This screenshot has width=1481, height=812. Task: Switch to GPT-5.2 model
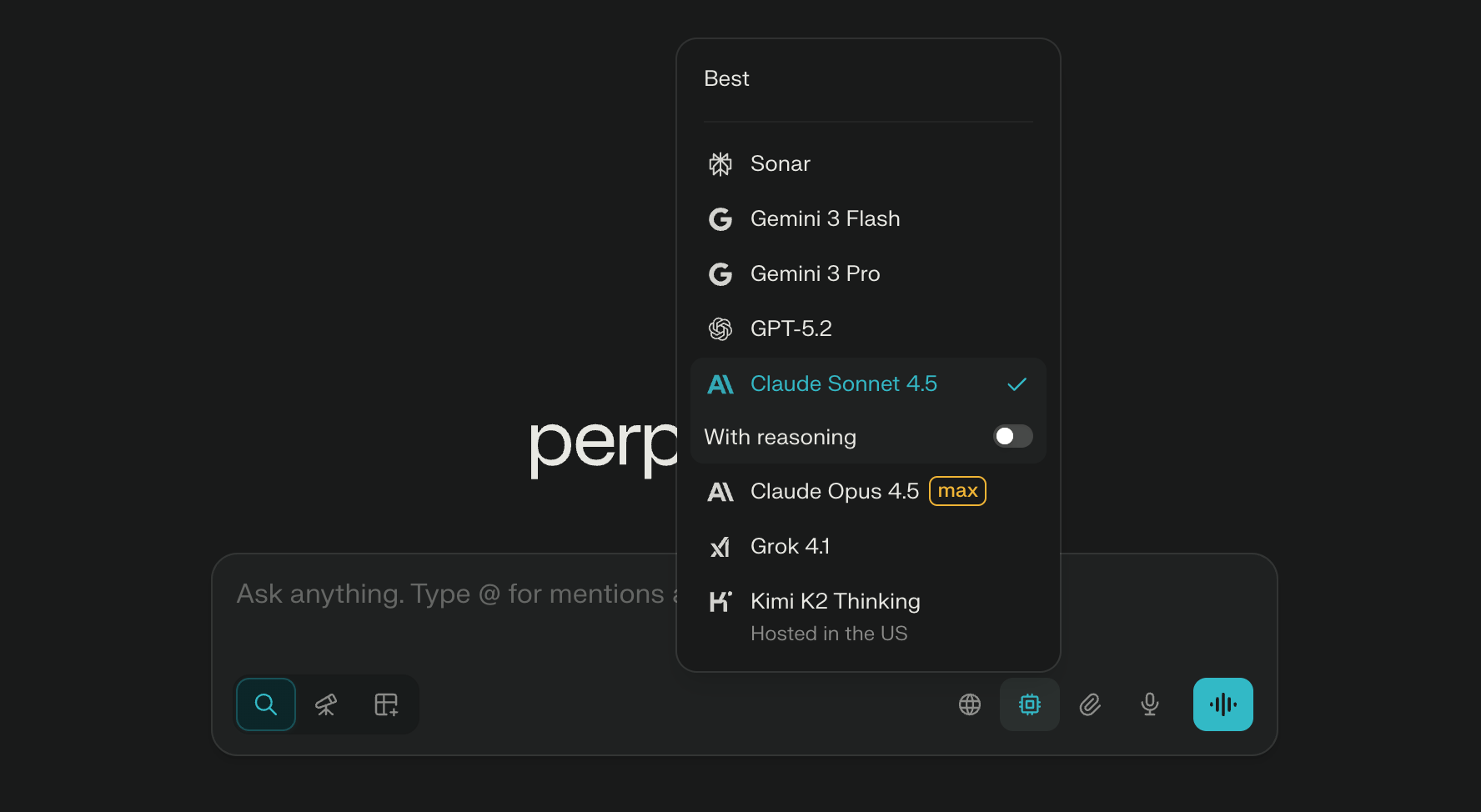coord(791,328)
